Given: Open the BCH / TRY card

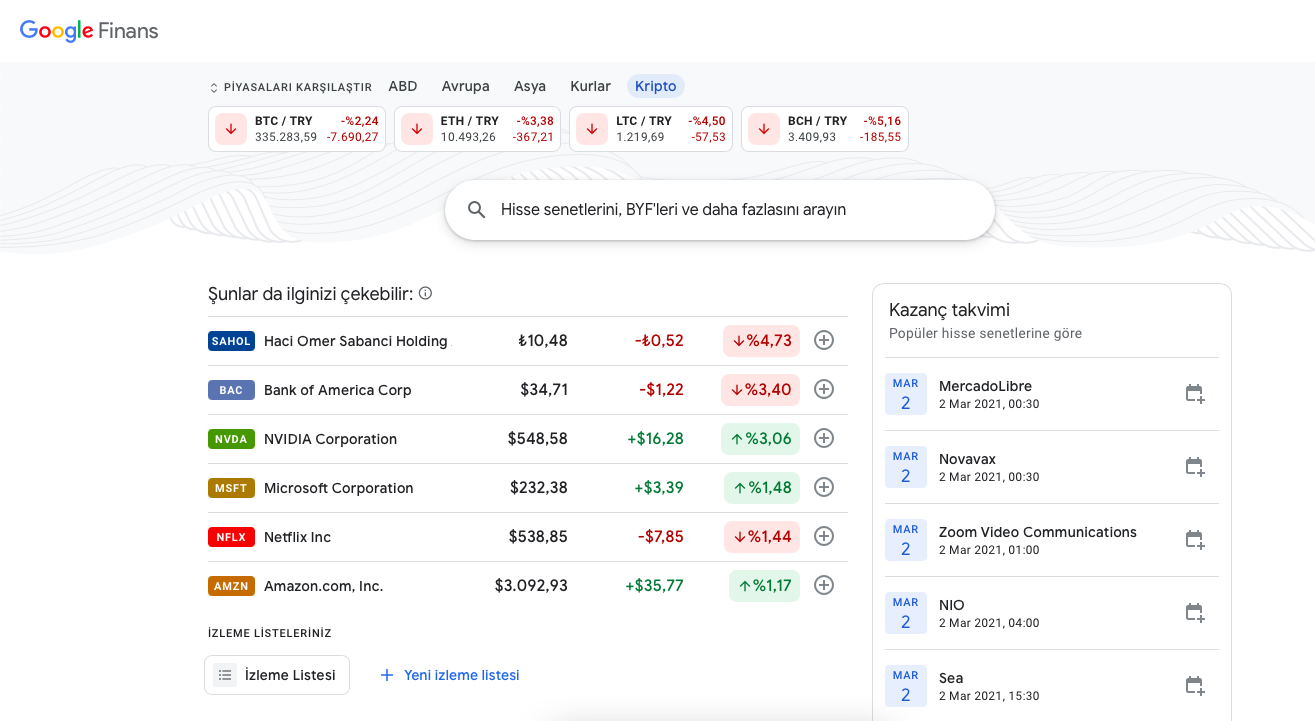Looking at the screenshot, I should pyautogui.click(x=825, y=129).
